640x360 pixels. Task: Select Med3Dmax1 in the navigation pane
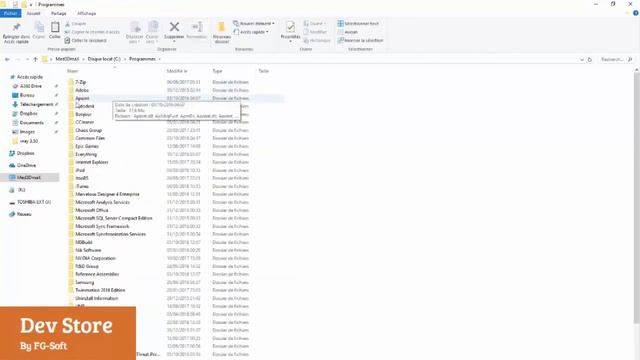[x=29, y=178]
